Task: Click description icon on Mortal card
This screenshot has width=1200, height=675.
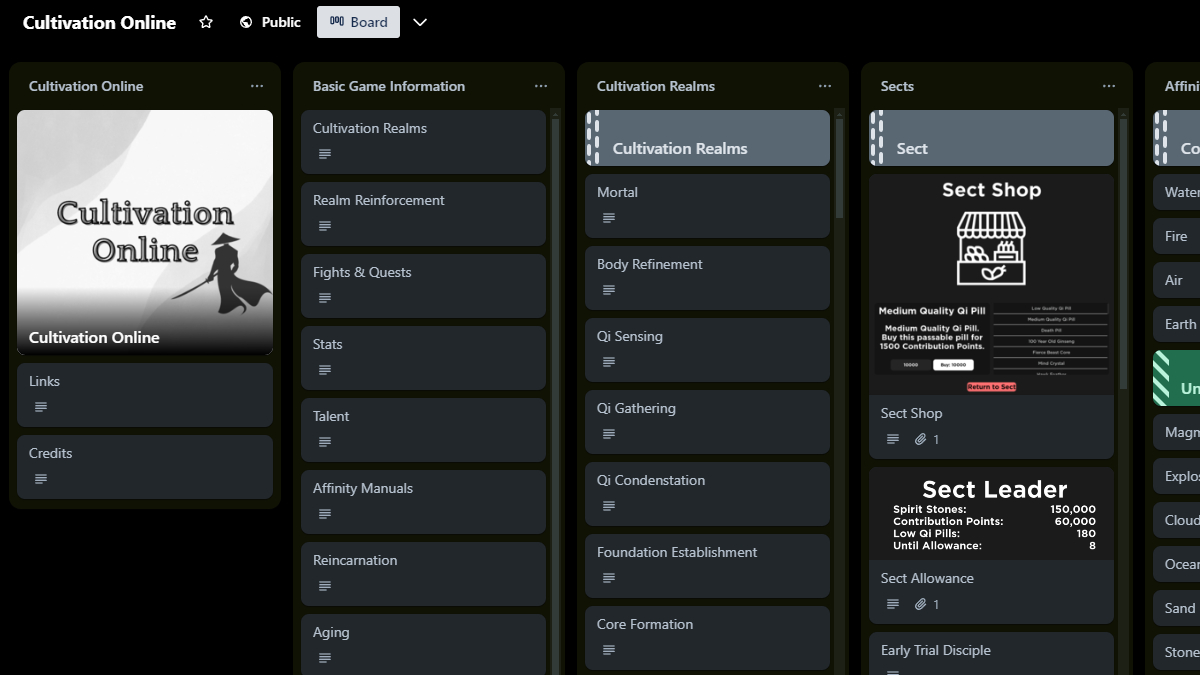Action: [609, 218]
